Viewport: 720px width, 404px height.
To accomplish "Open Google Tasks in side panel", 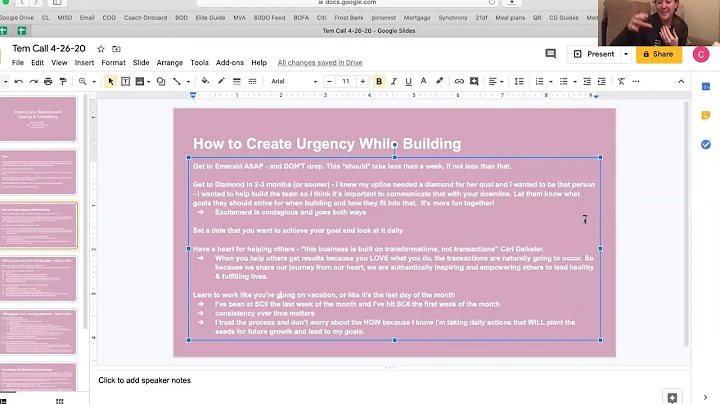I will click(x=706, y=145).
